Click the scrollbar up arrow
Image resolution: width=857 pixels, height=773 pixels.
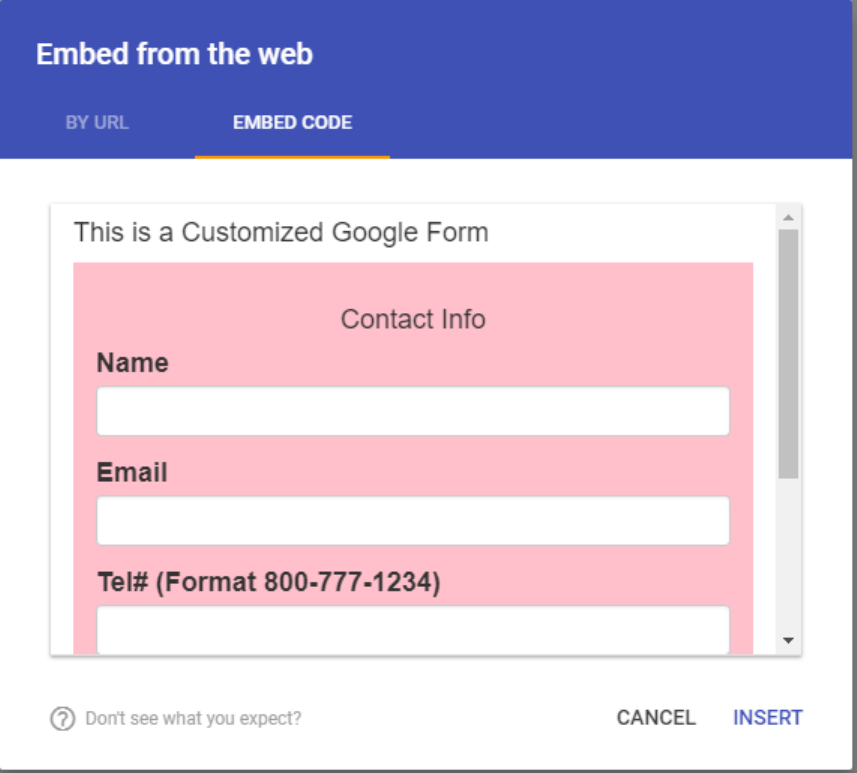click(788, 218)
